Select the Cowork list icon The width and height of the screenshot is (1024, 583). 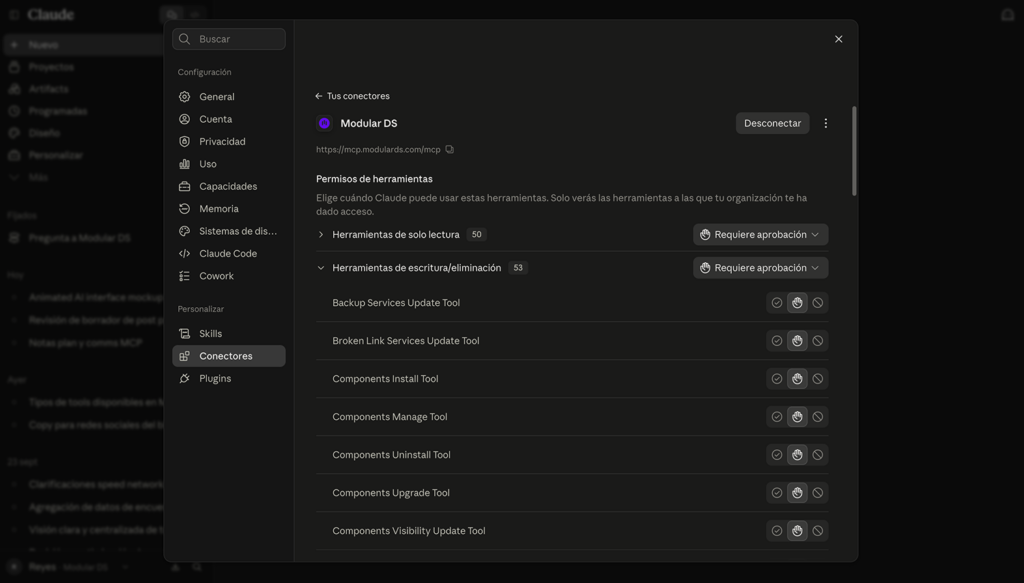coord(185,276)
